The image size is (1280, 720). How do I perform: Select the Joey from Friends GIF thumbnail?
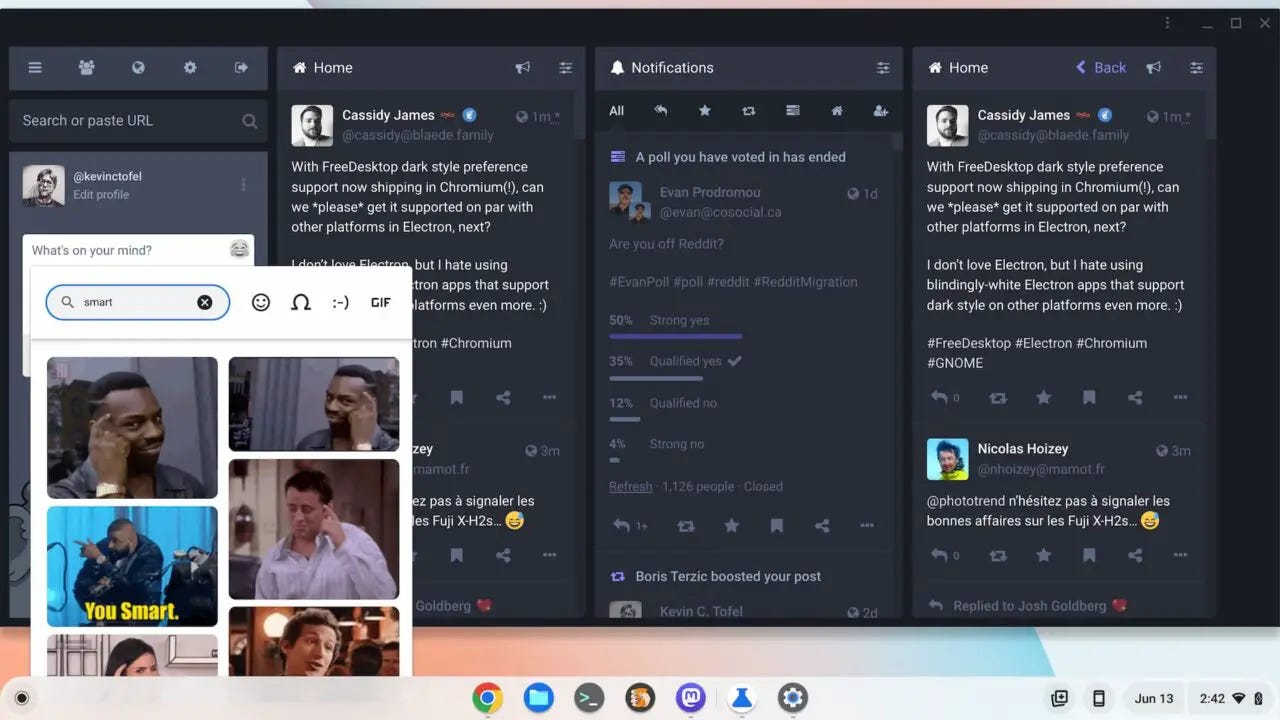coord(314,528)
